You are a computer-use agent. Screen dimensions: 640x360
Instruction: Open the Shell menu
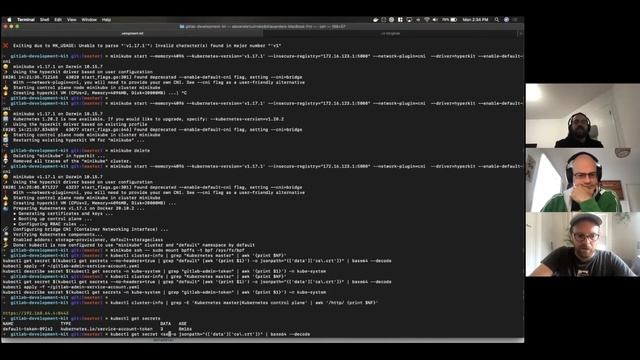tap(44, 20)
